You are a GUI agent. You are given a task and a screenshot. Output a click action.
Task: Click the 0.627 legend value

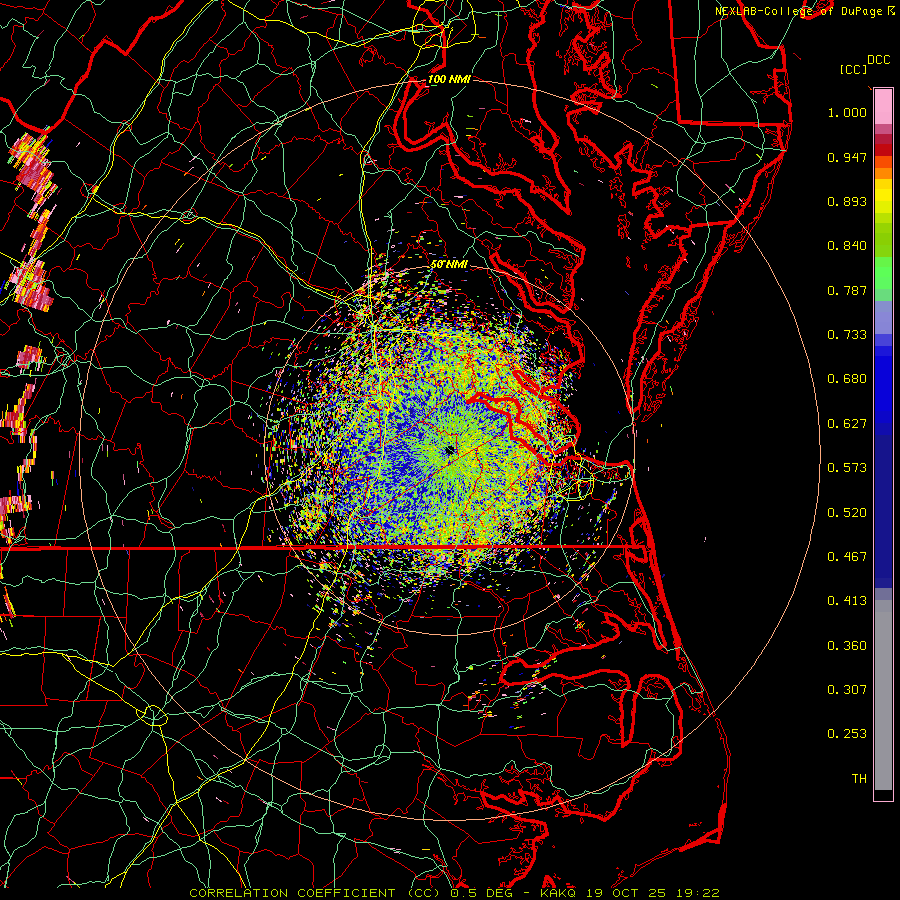847,424
